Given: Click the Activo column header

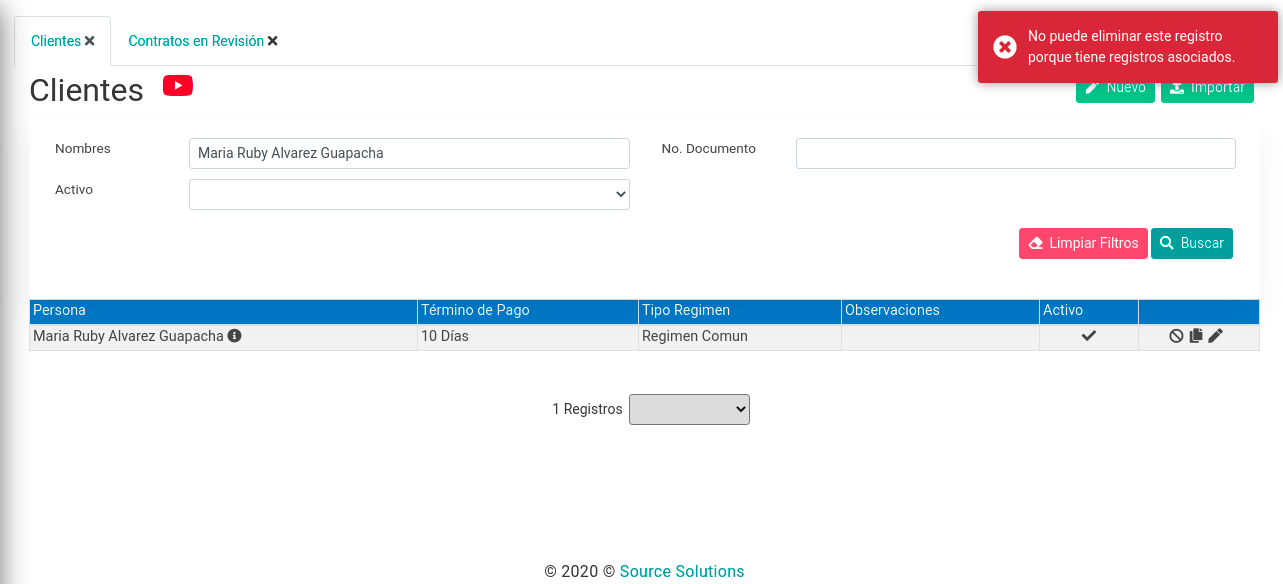Looking at the screenshot, I should (x=1089, y=311).
